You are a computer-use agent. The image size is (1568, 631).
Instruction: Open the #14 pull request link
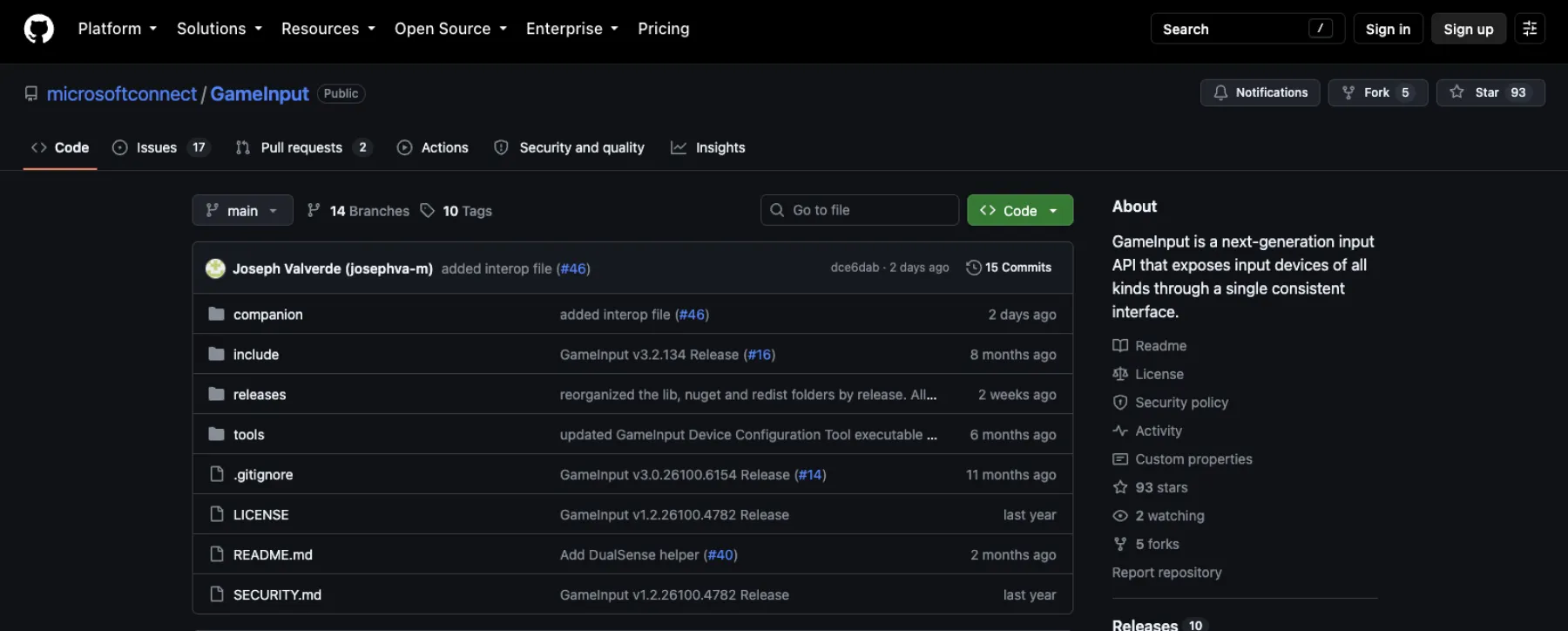pos(810,475)
